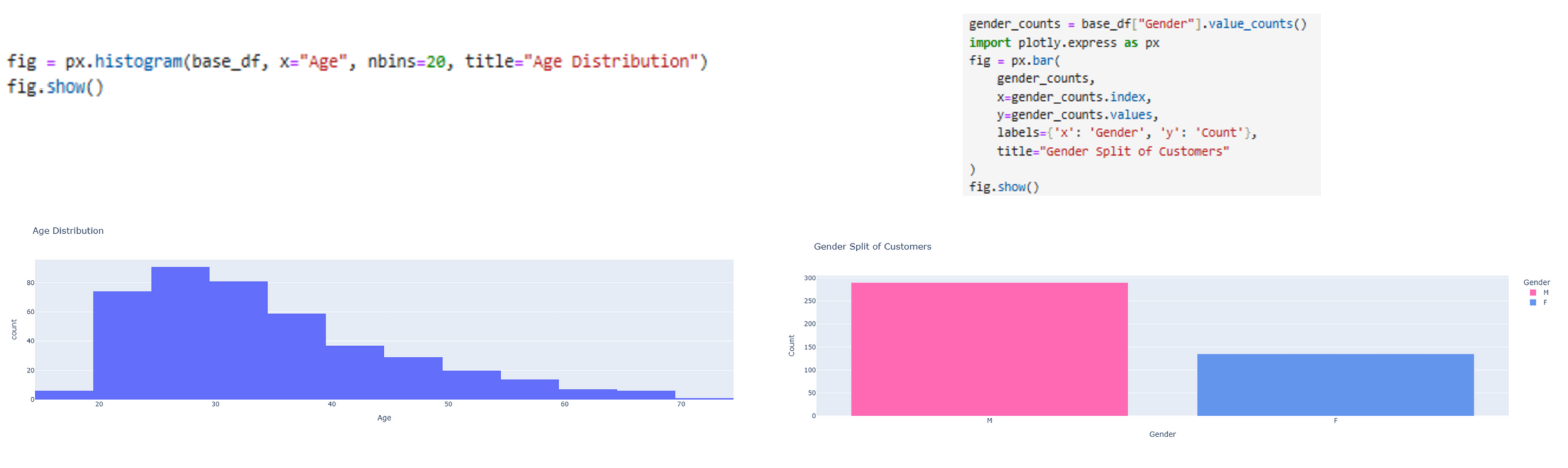This screenshot has height=468, width=1568.
Task: Click the 'M' tick label under the pink bar
Action: pos(989,422)
